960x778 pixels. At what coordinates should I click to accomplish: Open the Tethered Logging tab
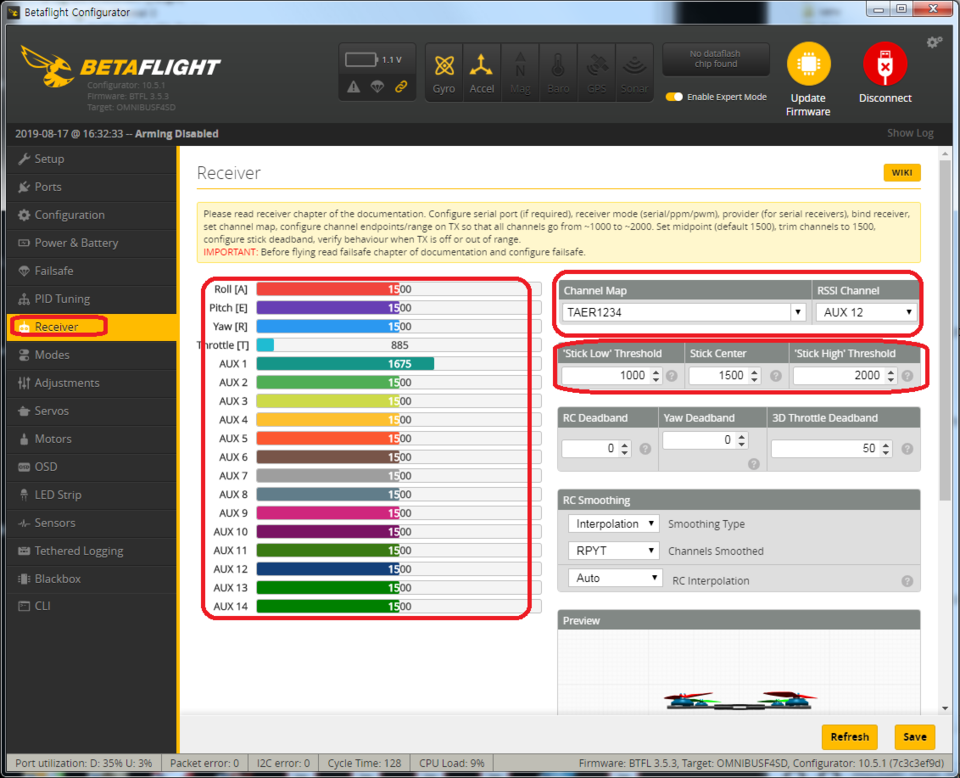click(x=92, y=551)
